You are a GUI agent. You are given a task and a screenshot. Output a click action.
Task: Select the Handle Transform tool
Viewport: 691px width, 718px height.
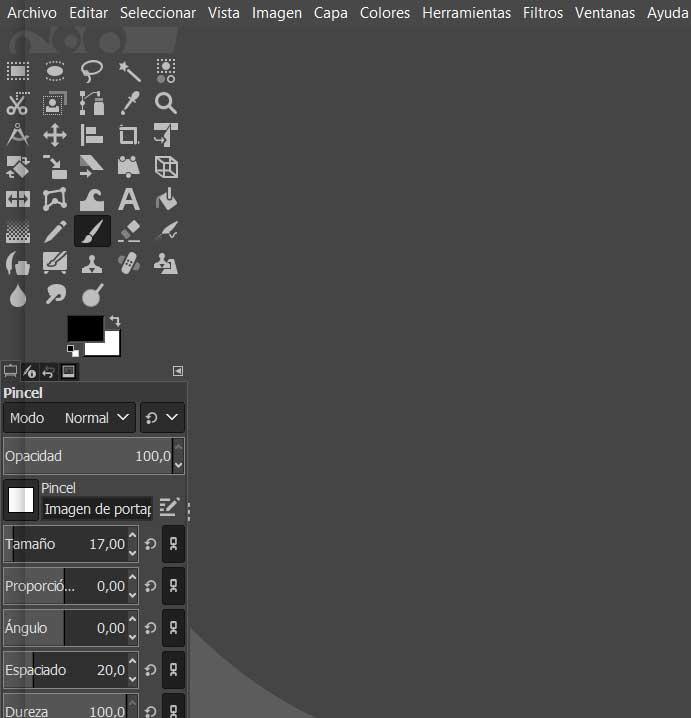(x=129, y=167)
